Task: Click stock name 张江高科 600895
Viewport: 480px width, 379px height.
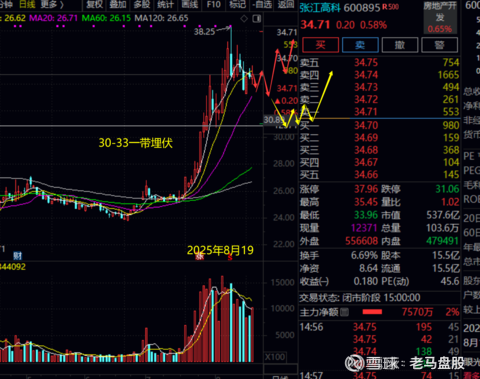Action: pyautogui.click(x=340, y=7)
